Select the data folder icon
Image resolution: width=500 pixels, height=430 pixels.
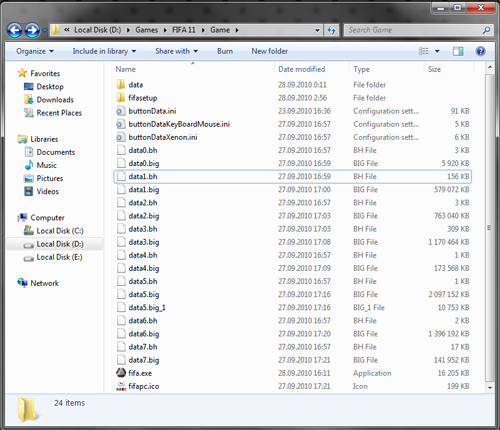[121, 84]
